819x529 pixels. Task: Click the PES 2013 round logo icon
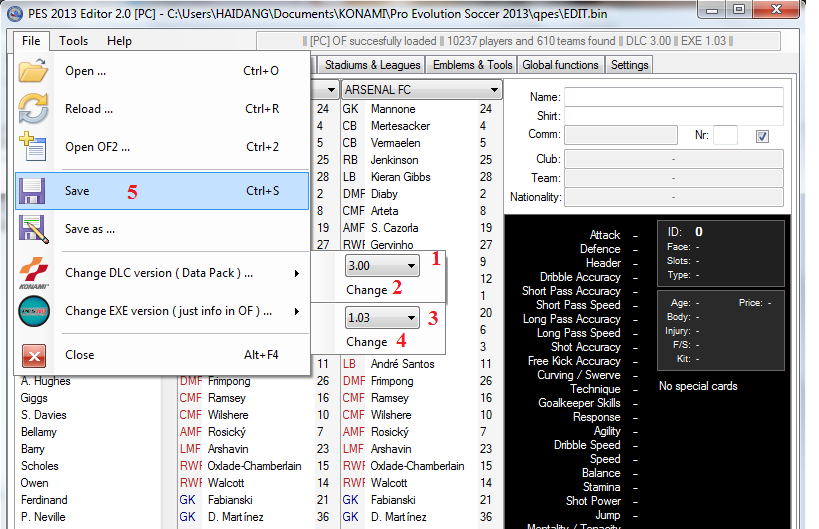point(34,311)
